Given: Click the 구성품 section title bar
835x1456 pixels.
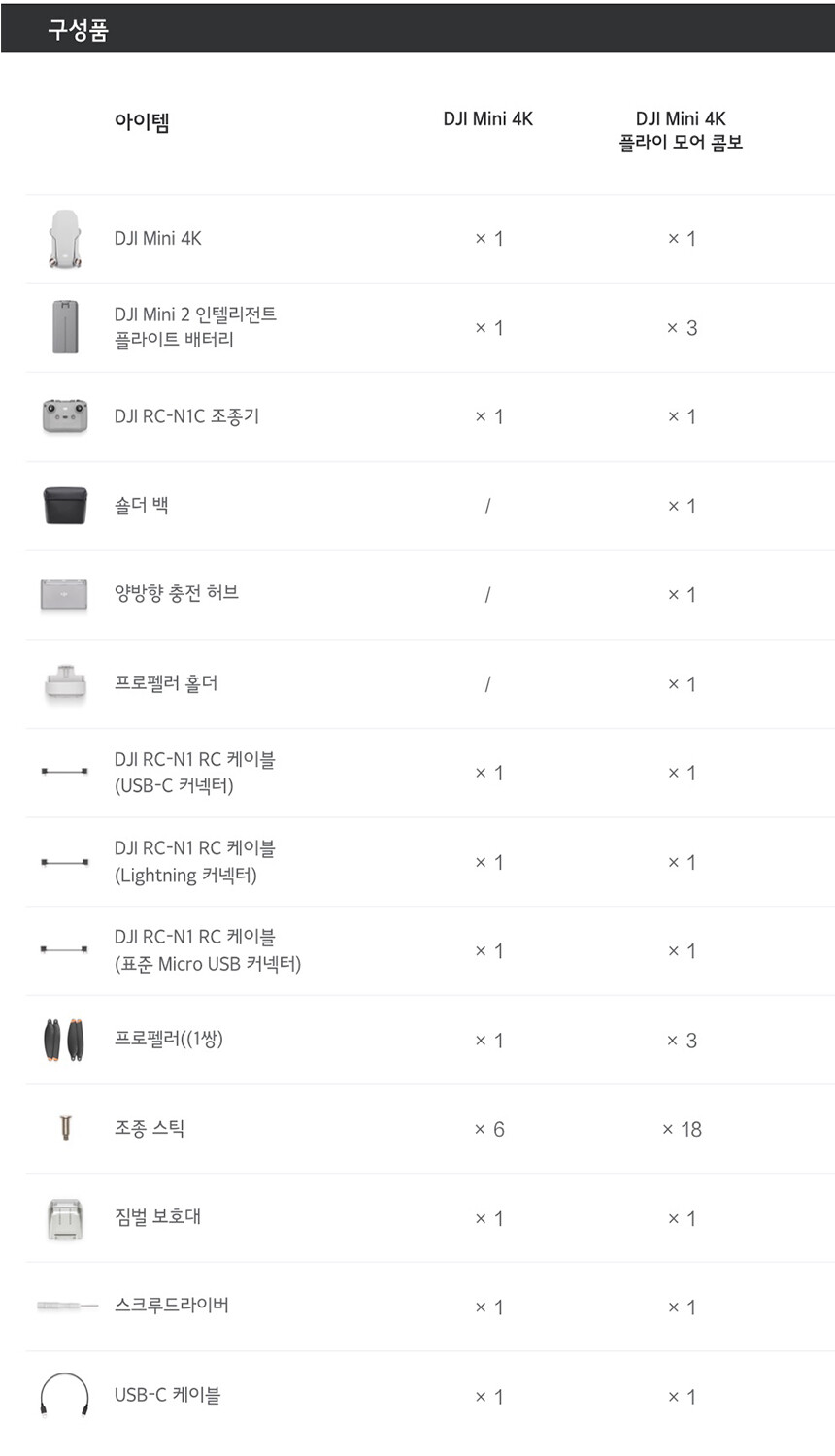Looking at the screenshot, I should click(x=417, y=29).
